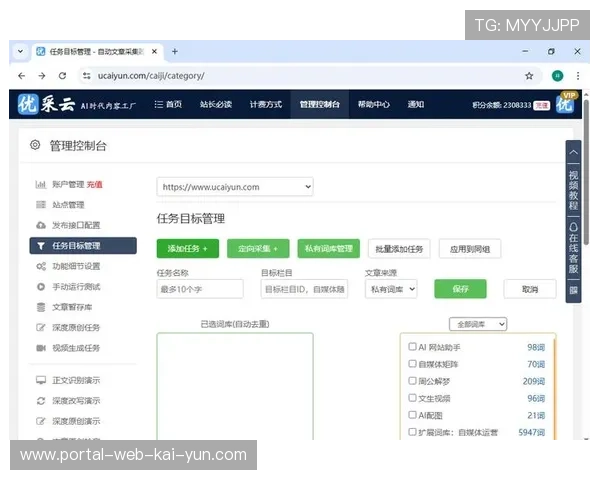Click the 功能细节设置 gears icon

41,266
